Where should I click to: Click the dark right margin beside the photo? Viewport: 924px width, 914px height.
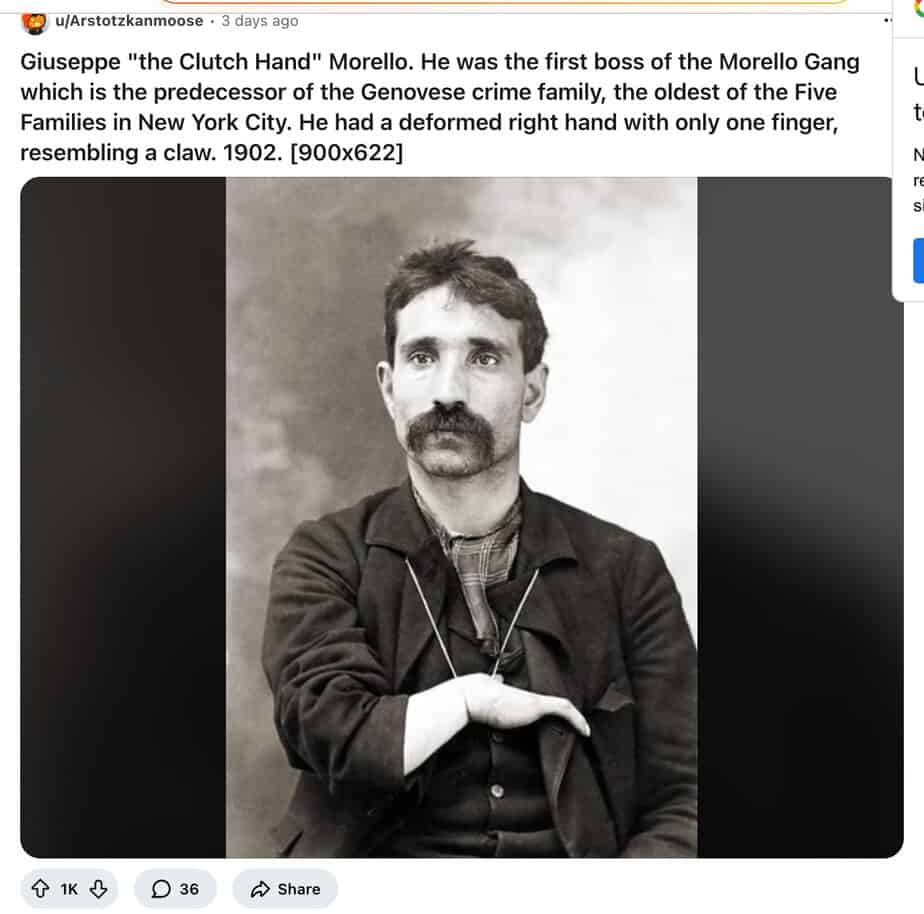(800, 517)
